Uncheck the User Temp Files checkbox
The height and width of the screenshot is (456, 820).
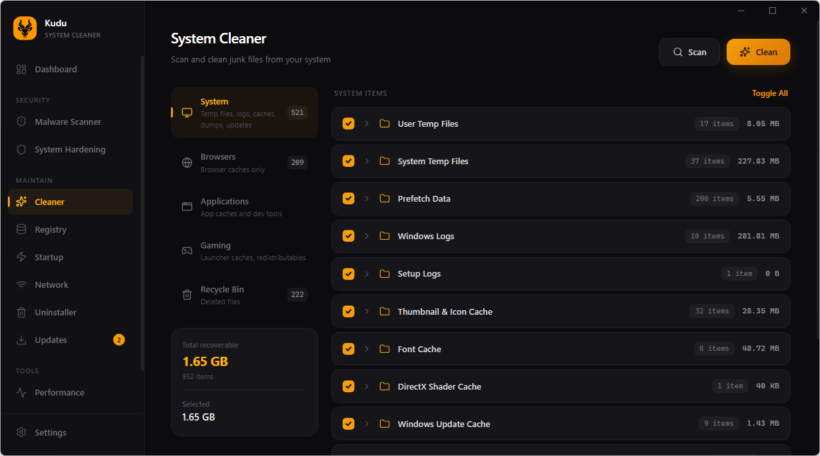(x=348, y=124)
